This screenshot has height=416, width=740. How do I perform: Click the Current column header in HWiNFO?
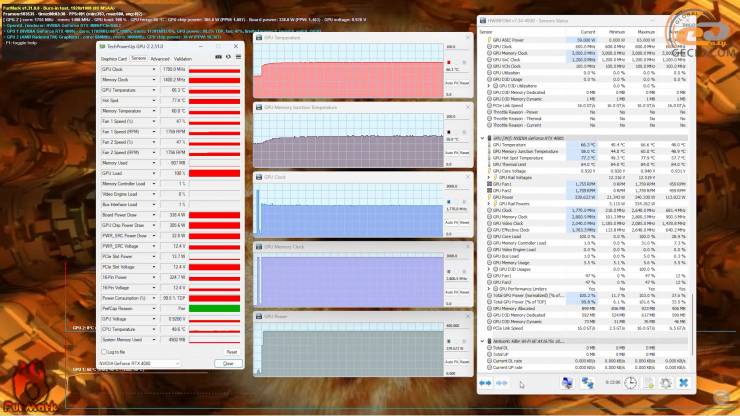(588, 32)
